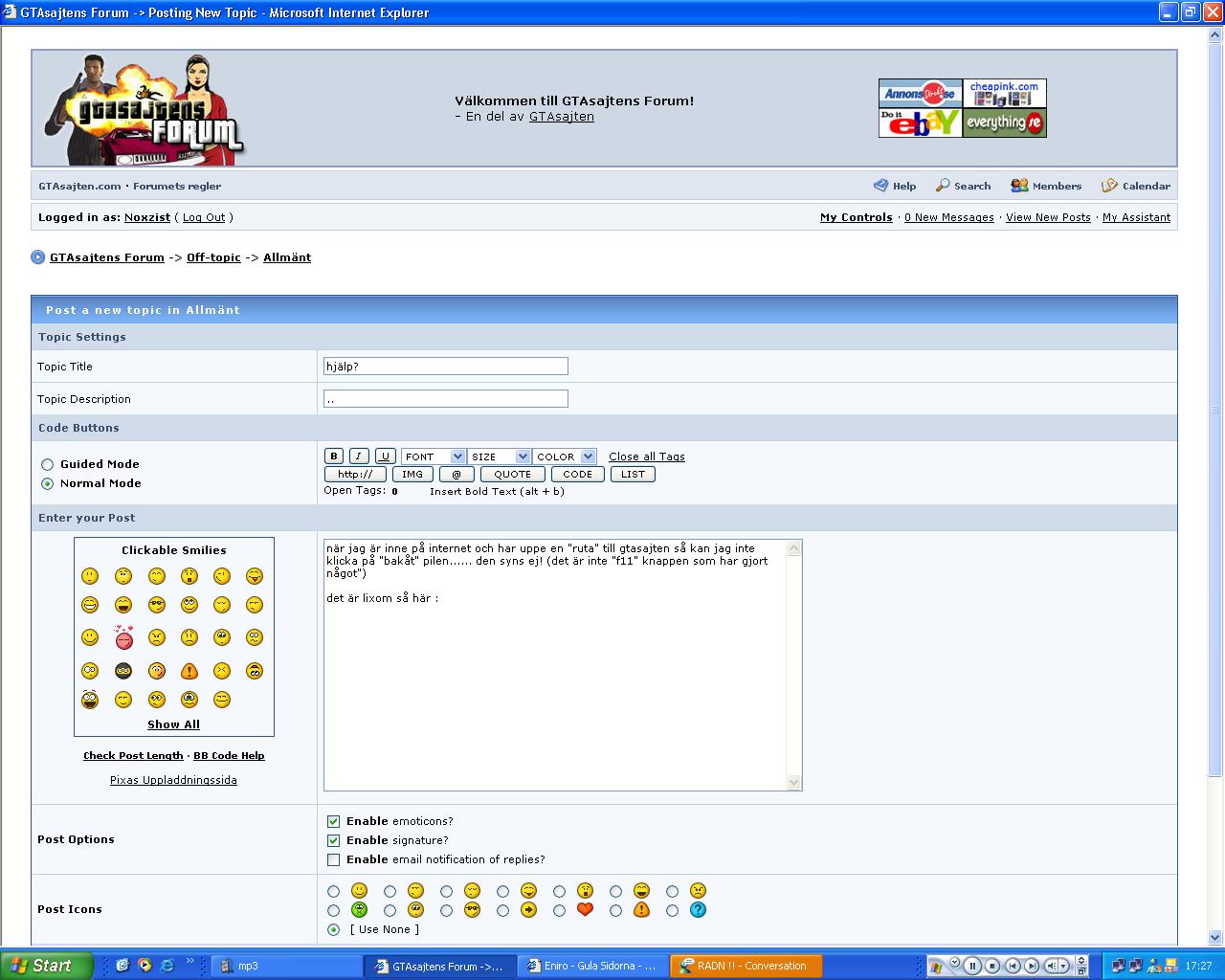Insert the wide-mouthed laughing smiley with big eyes
Screen dimensions: 1225x980
[90, 700]
